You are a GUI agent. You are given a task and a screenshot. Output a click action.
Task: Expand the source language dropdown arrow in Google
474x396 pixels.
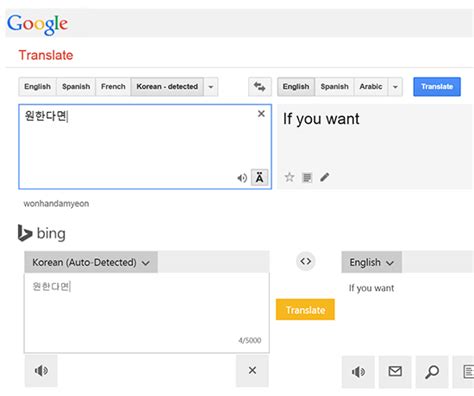(x=211, y=87)
